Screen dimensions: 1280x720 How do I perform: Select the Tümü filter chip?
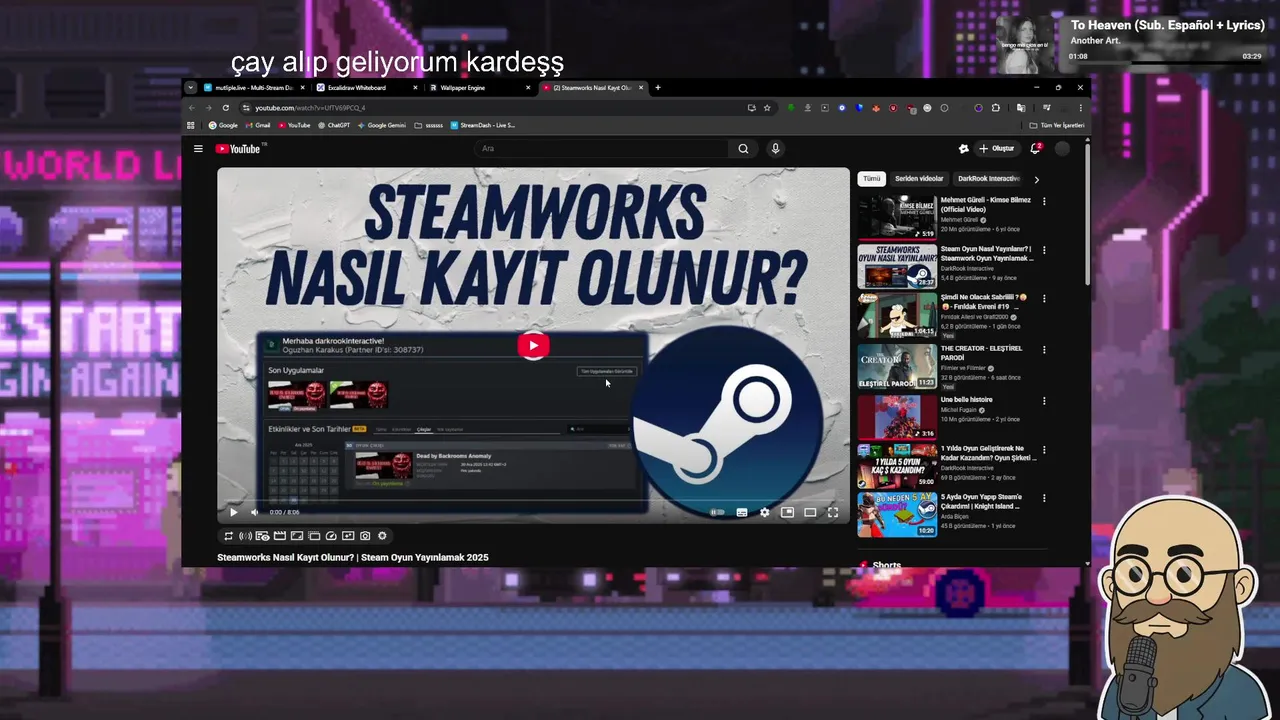tap(872, 179)
